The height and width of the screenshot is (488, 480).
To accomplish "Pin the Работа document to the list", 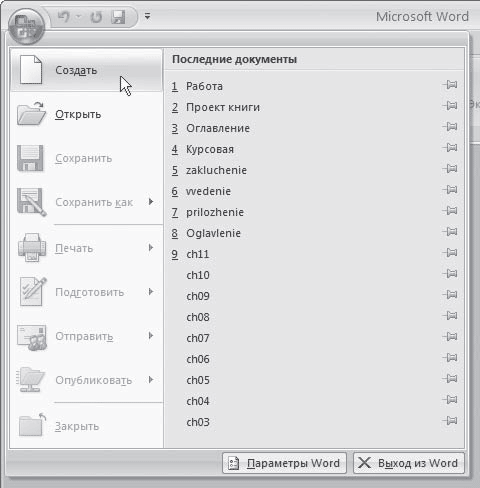I will click(450, 85).
